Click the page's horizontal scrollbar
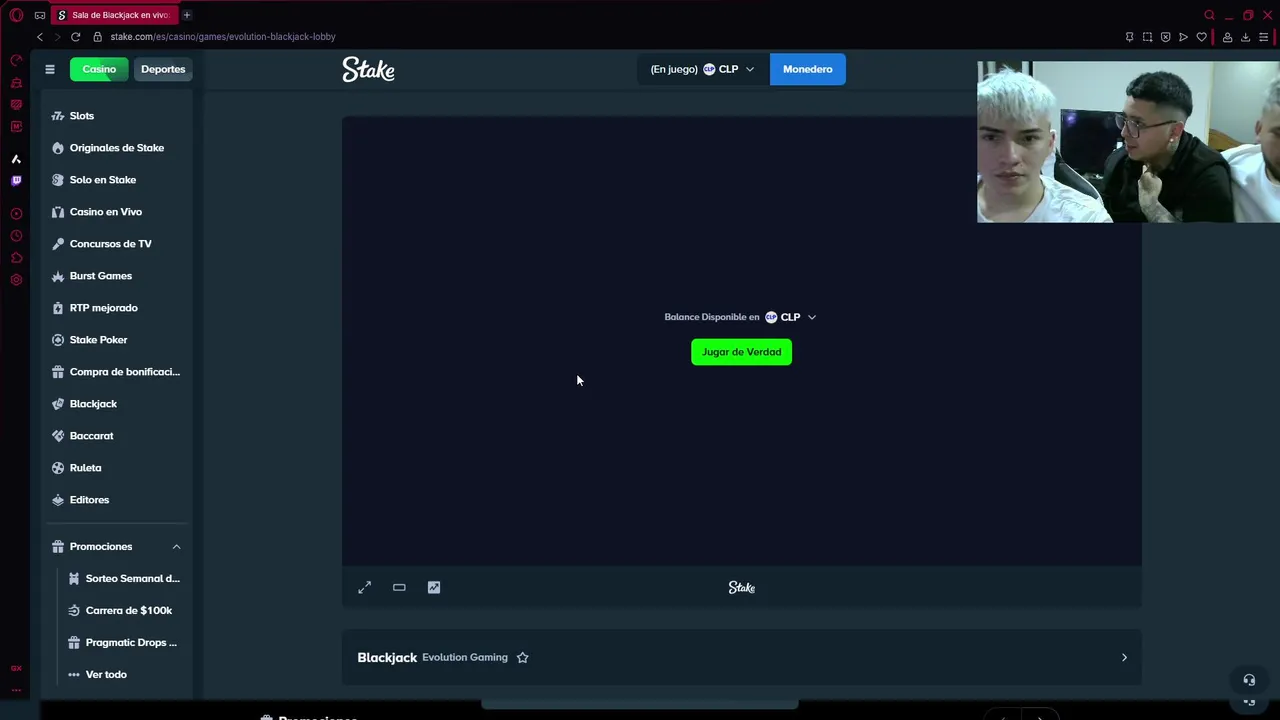Screen dimensions: 1280x720 639,704
